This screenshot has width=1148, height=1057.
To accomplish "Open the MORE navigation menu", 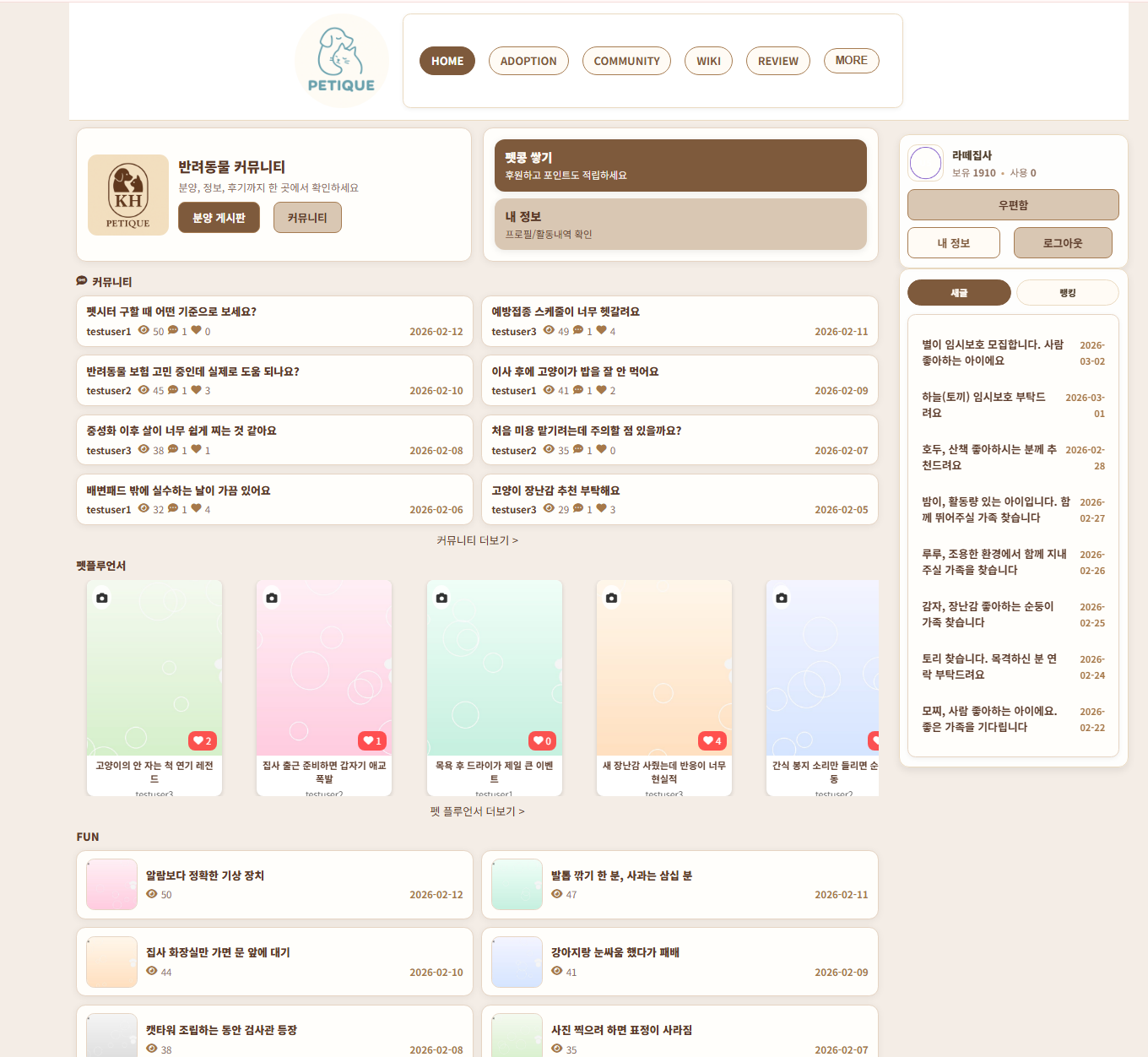I will click(x=851, y=61).
